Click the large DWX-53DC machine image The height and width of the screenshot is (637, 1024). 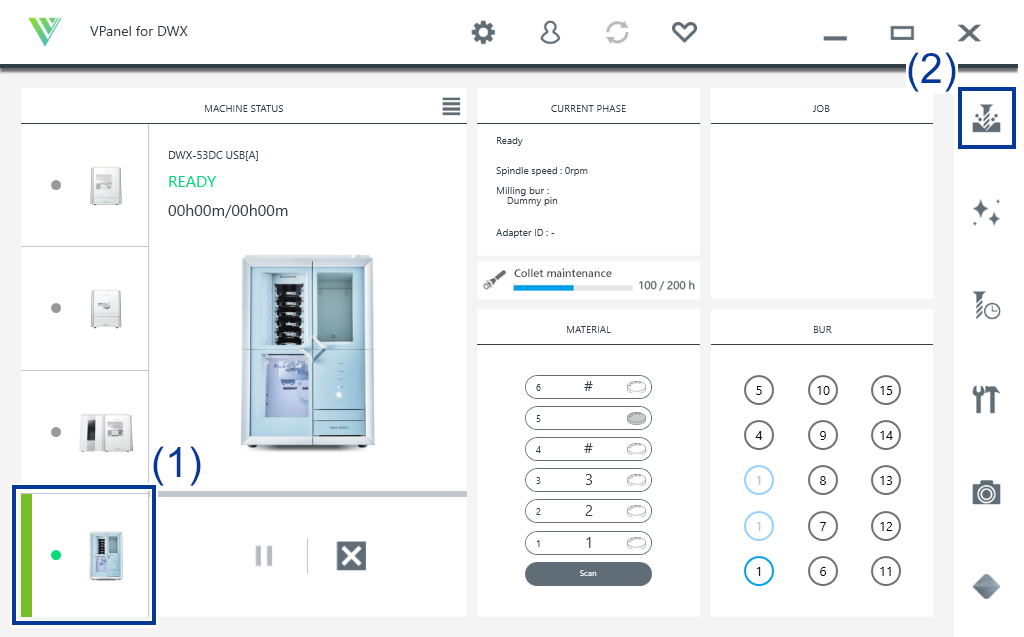tap(308, 351)
